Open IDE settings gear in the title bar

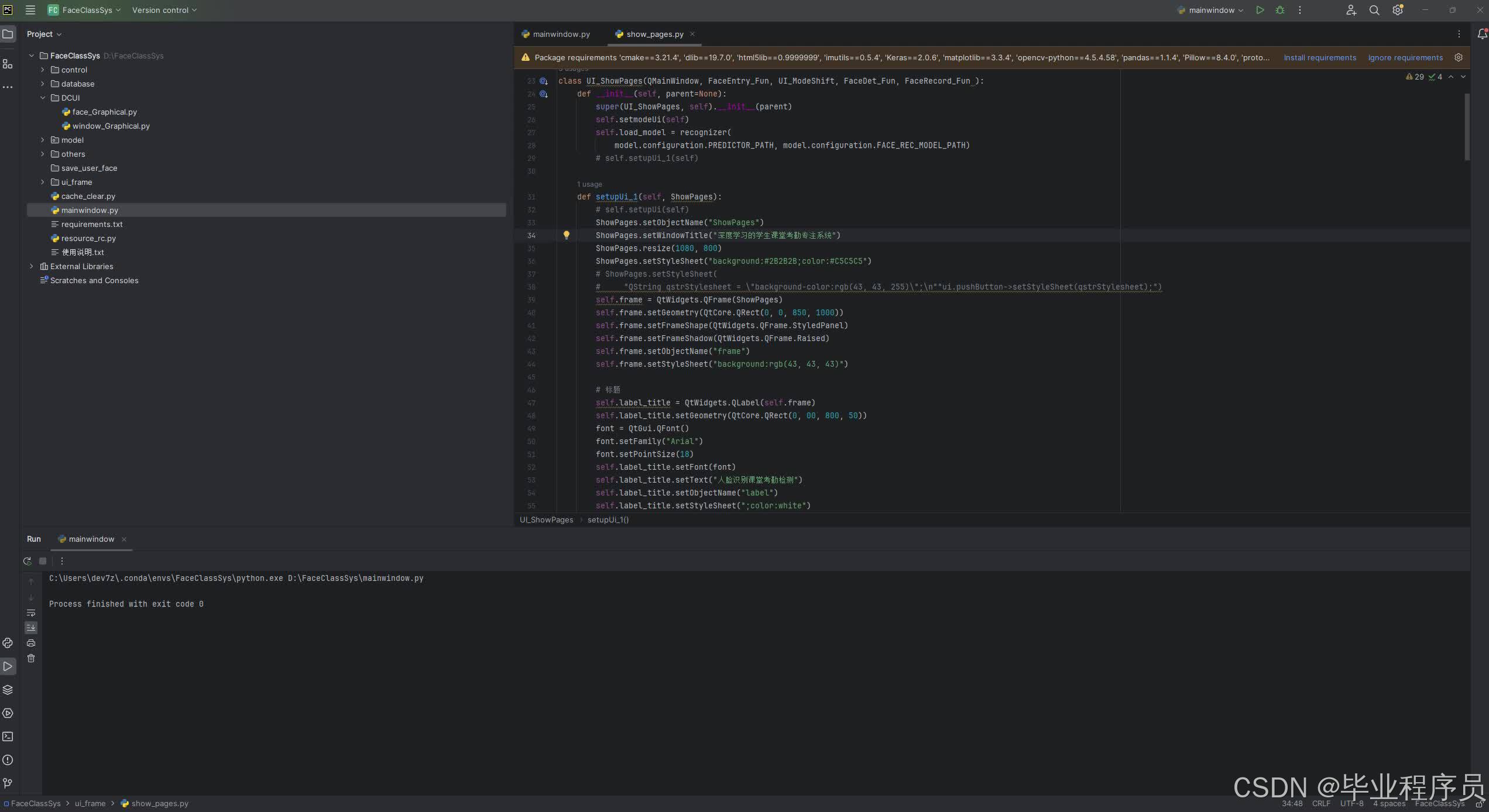click(x=1398, y=10)
